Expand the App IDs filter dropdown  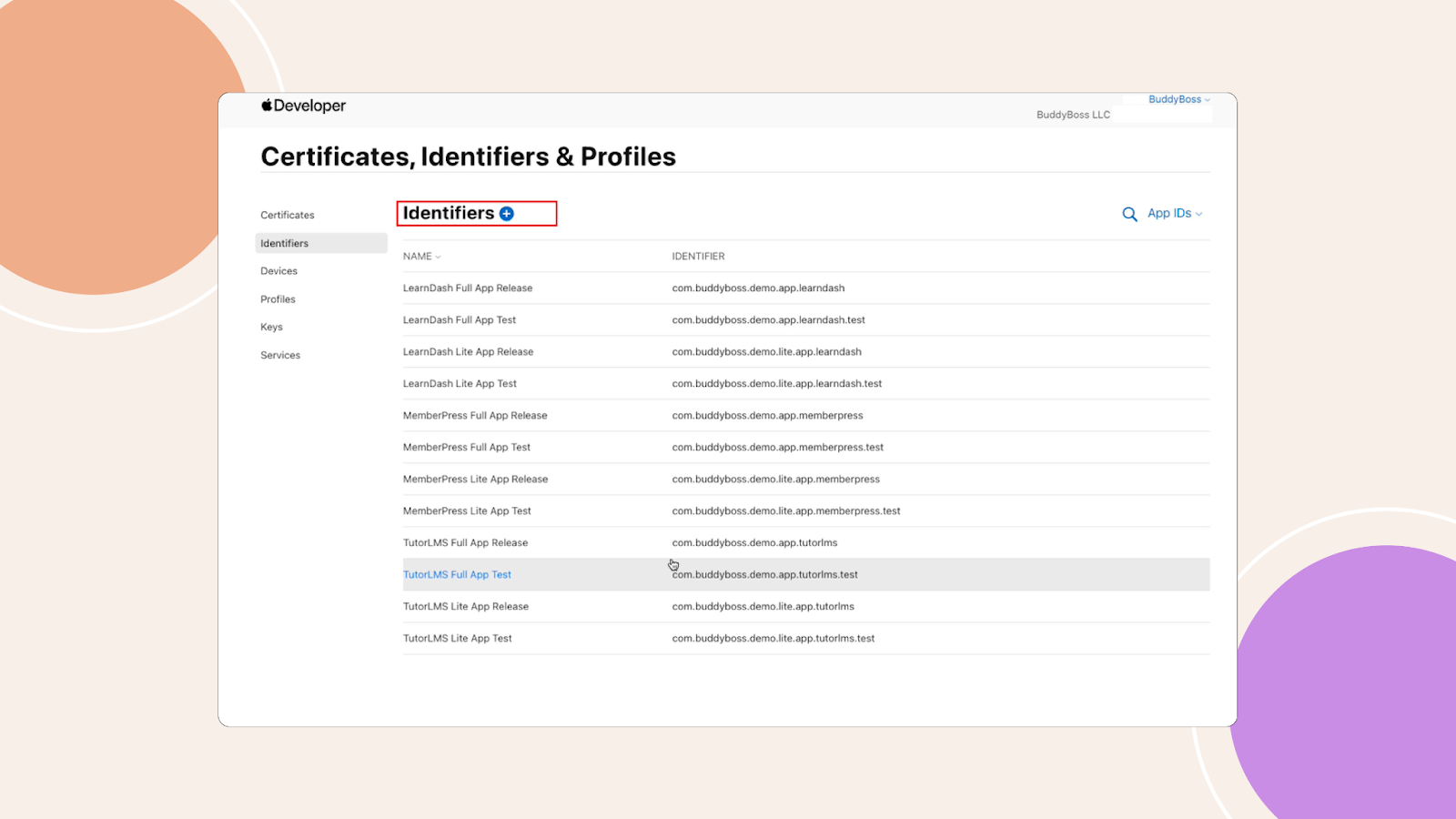[1175, 213]
